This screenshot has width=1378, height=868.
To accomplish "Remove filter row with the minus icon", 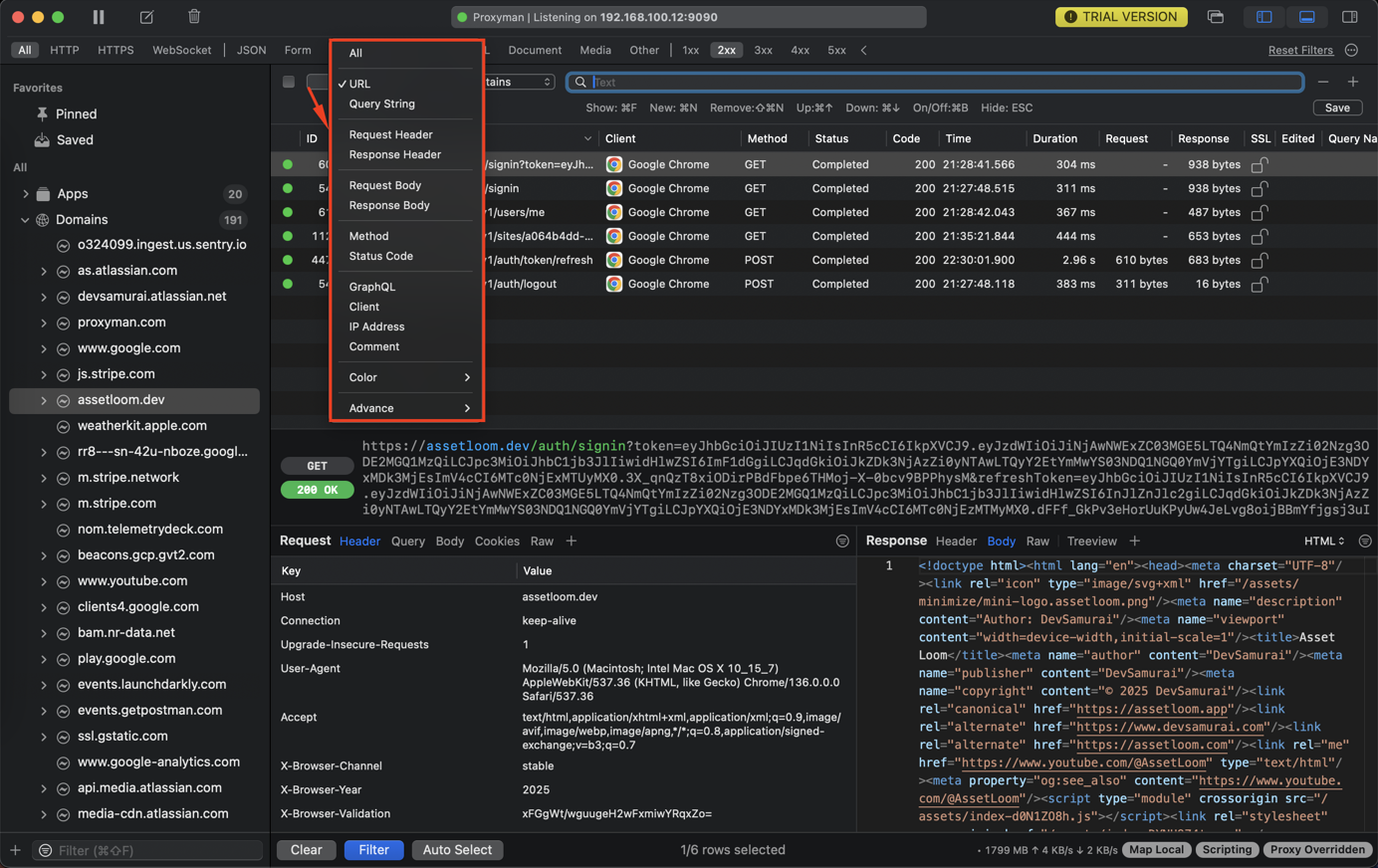I will click(x=1323, y=82).
